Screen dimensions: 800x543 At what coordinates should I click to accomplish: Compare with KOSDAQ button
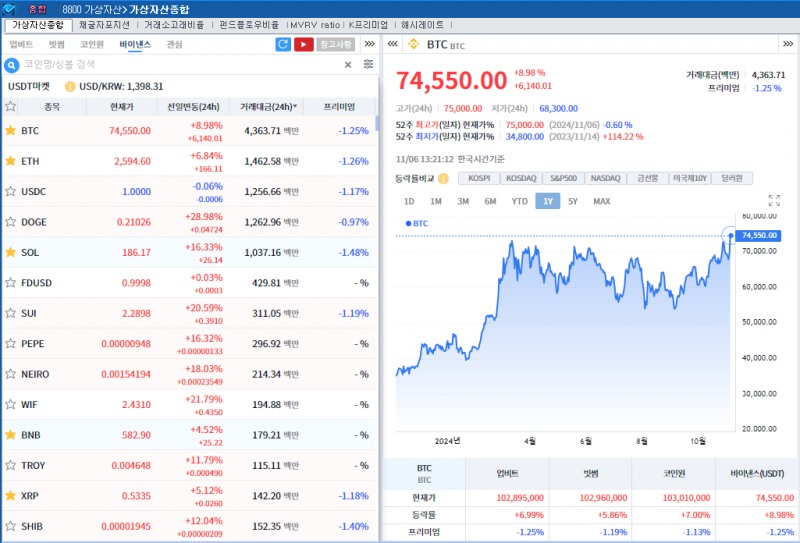tap(521, 178)
